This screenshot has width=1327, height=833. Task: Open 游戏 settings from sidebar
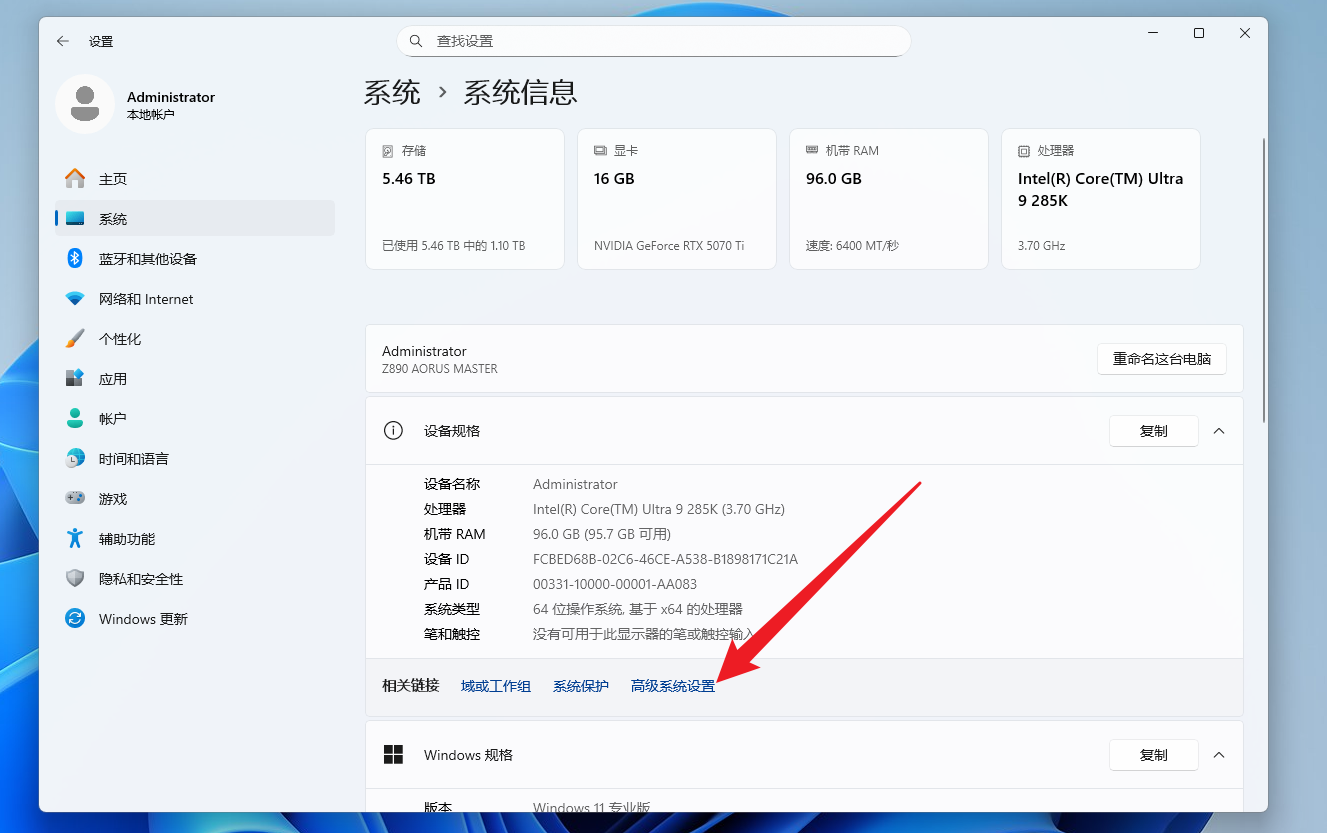click(113, 498)
